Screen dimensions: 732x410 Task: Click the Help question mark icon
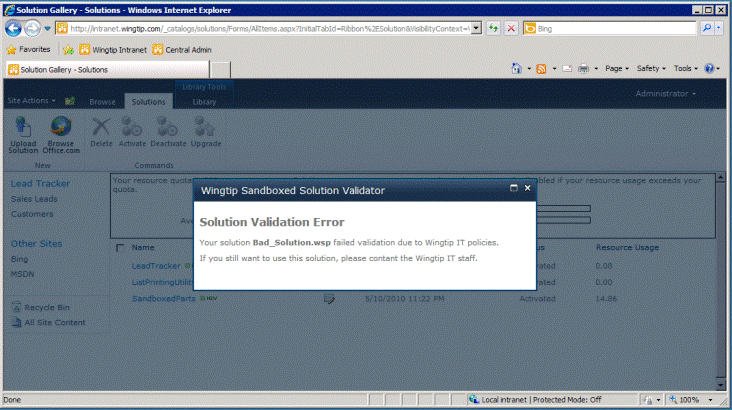pyautogui.click(x=709, y=69)
